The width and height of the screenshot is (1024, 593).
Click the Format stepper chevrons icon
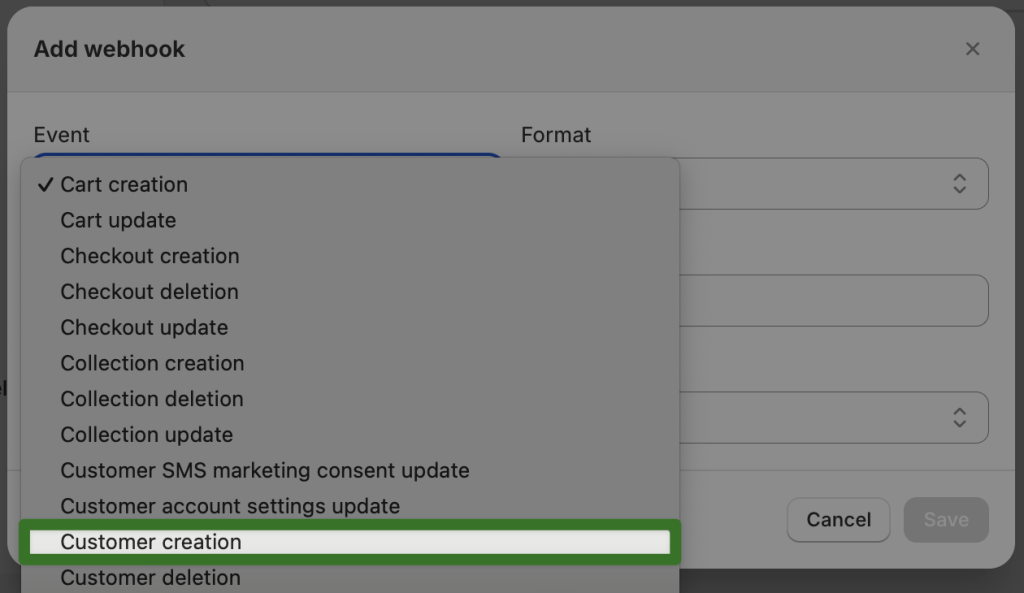pyautogui.click(x=957, y=183)
